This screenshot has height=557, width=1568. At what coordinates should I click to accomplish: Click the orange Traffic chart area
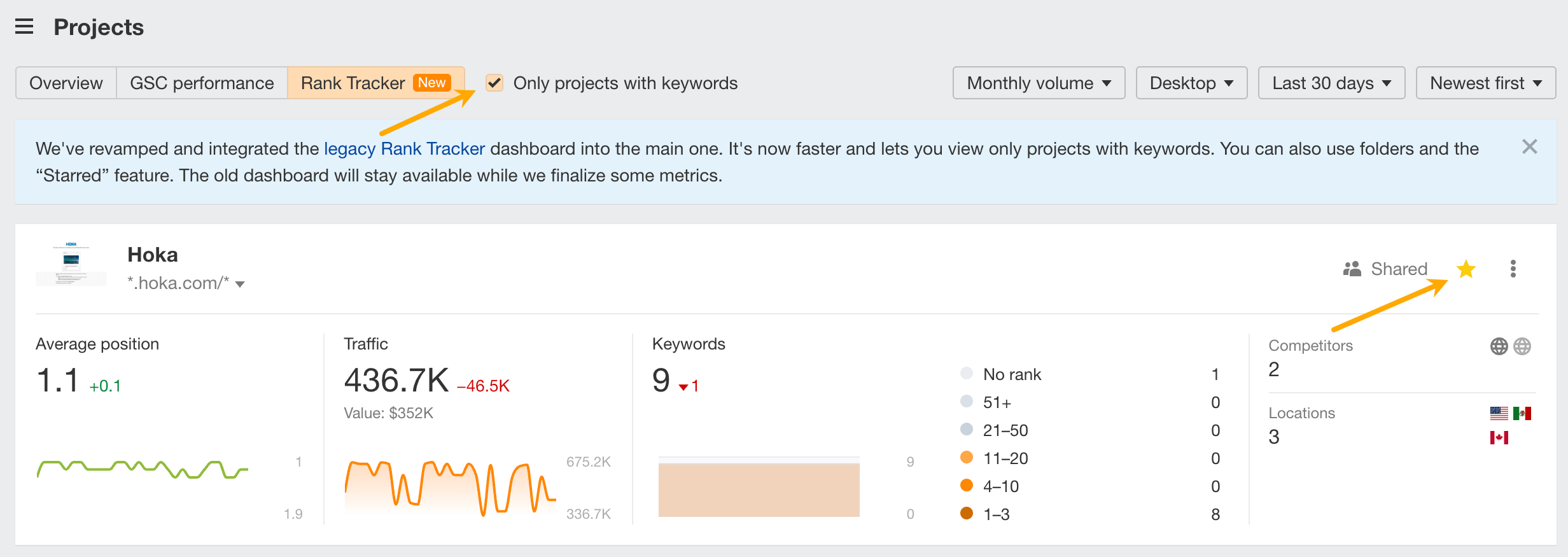click(450, 490)
